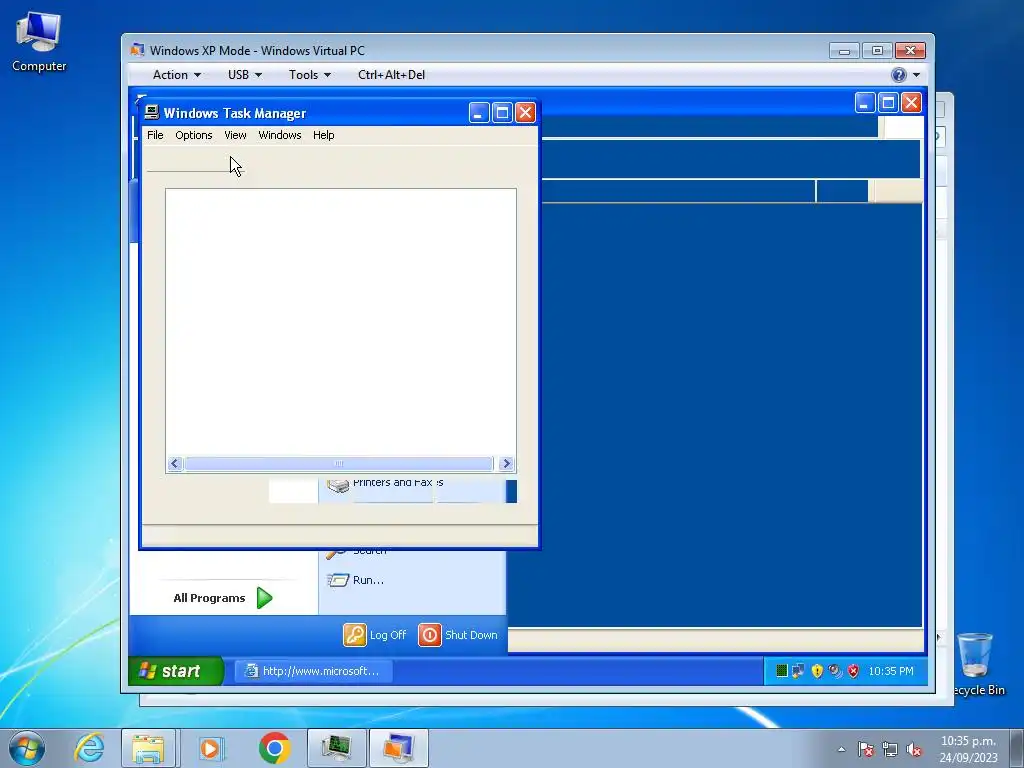The height and width of the screenshot is (768, 1024).
Task: Switch to the green-monitor taskbar app
Action: [336, 748]
